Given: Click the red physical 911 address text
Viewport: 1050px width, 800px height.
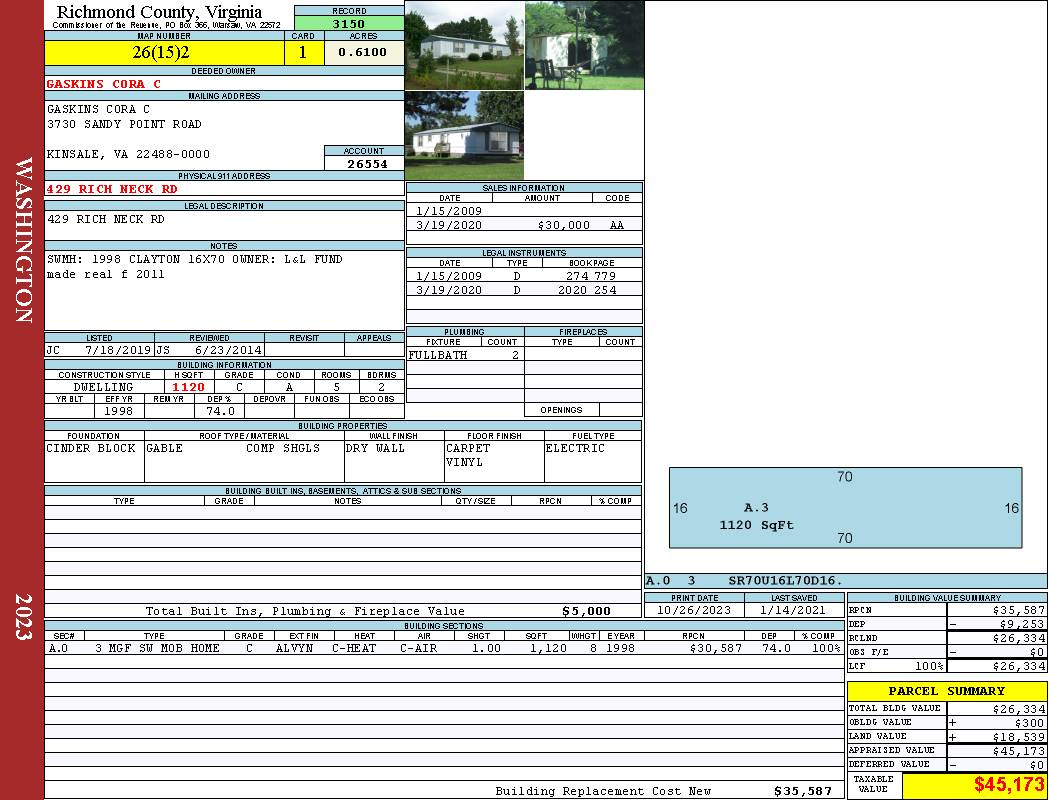Looking at the screenshot, I should (112, 188).
